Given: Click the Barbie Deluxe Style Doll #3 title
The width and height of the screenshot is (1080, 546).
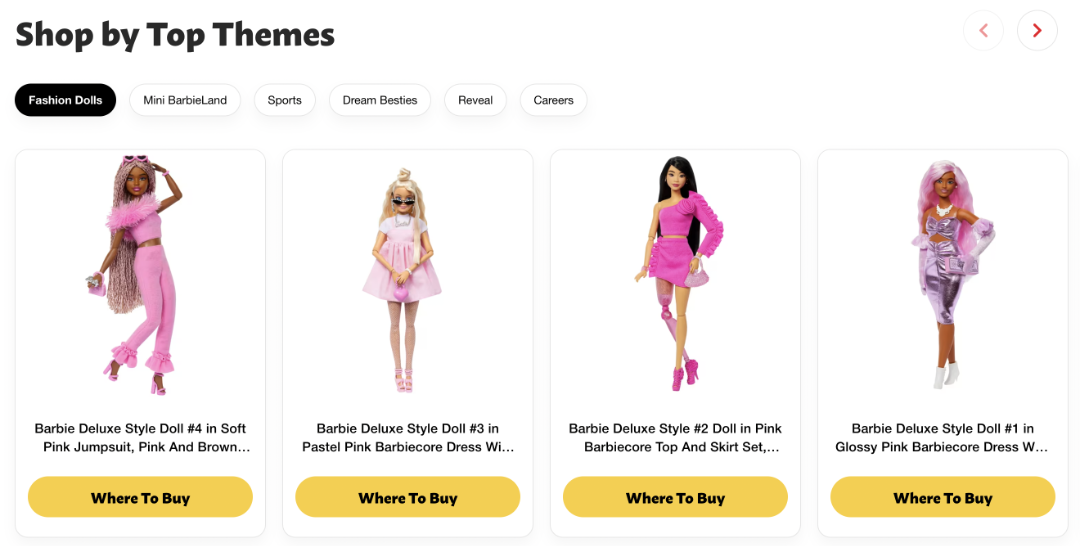Looking at the screenshot, I should coord(408,438).
